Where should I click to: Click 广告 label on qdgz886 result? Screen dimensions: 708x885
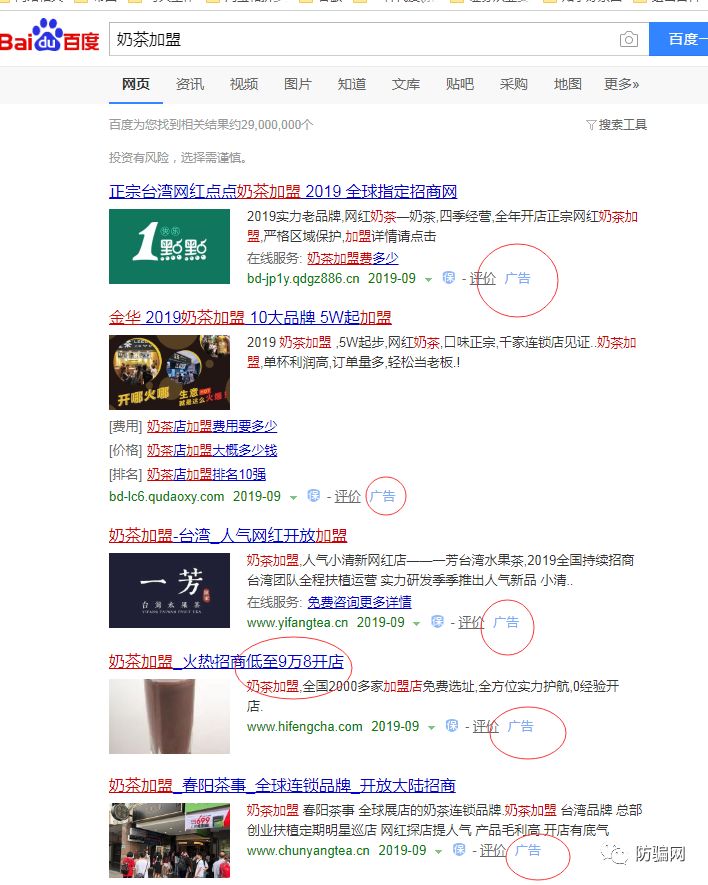pos(517,278)
